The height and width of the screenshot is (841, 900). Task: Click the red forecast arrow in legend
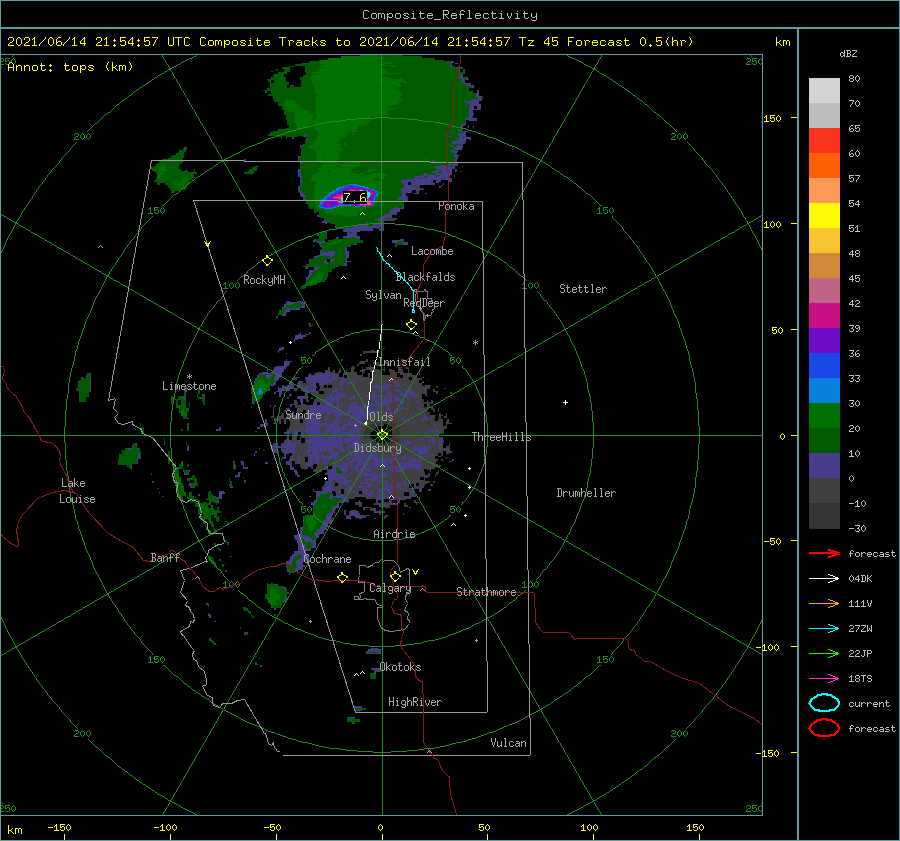pyautogui.click(x=824, y=553)
